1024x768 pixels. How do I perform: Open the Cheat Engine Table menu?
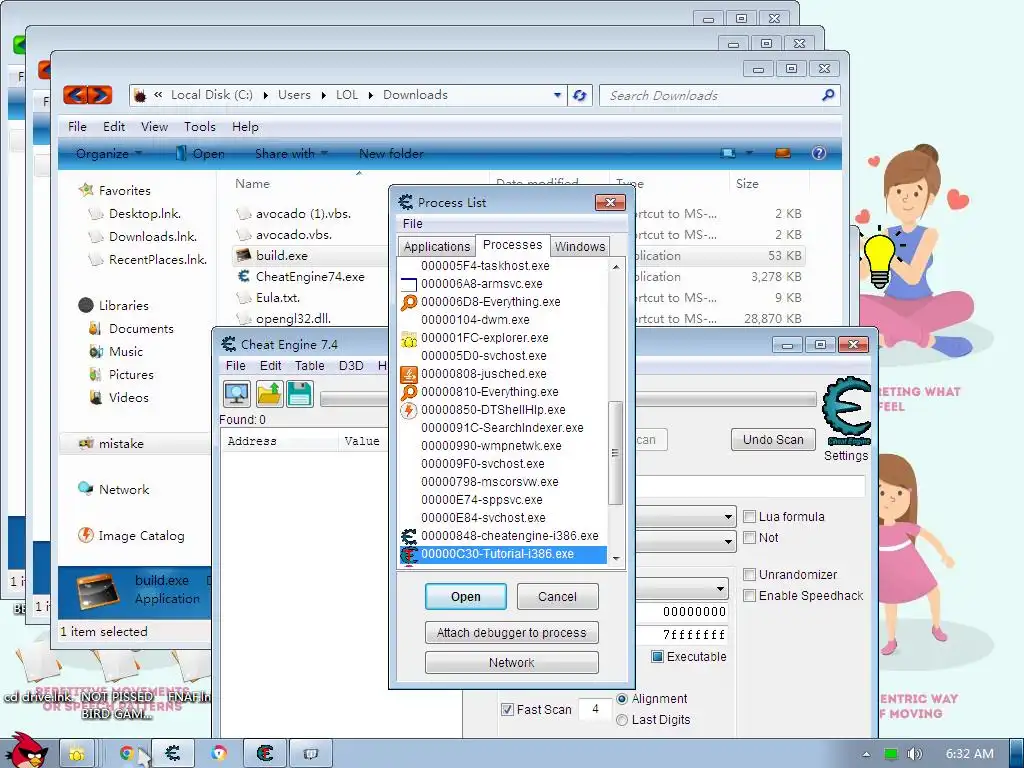(310, 366)
